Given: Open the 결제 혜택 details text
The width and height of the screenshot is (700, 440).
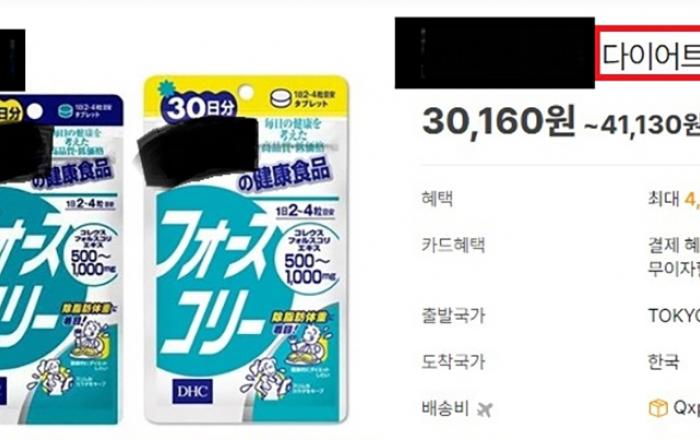Looking at the screenshot, I should 674,245.
